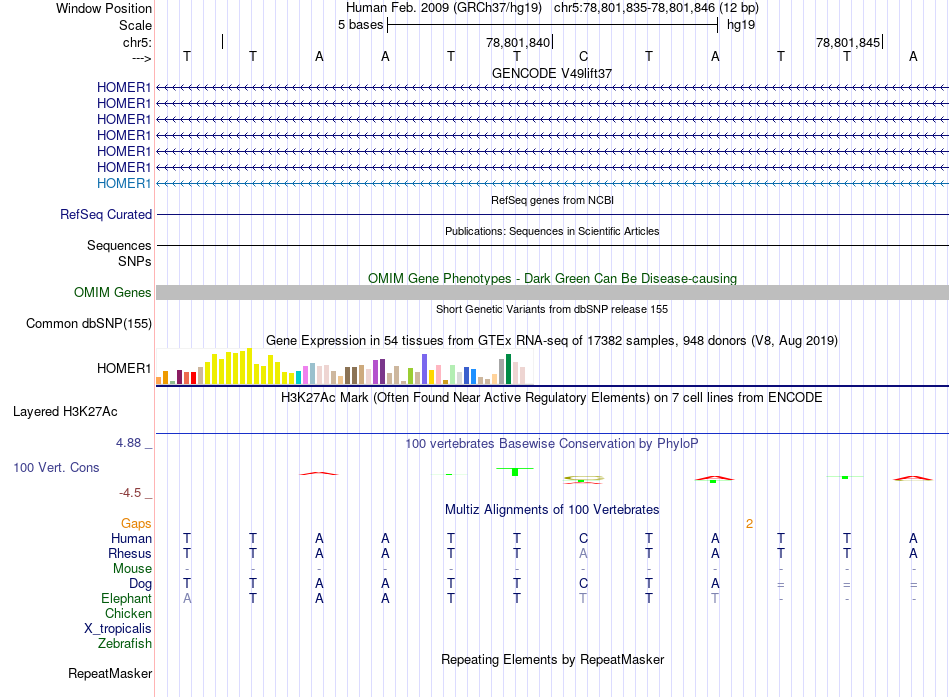Viewport: 950px width, 697px height.
Task: Click the yellow-green oval PhyloP mark
Action: (x=583, y=479)
